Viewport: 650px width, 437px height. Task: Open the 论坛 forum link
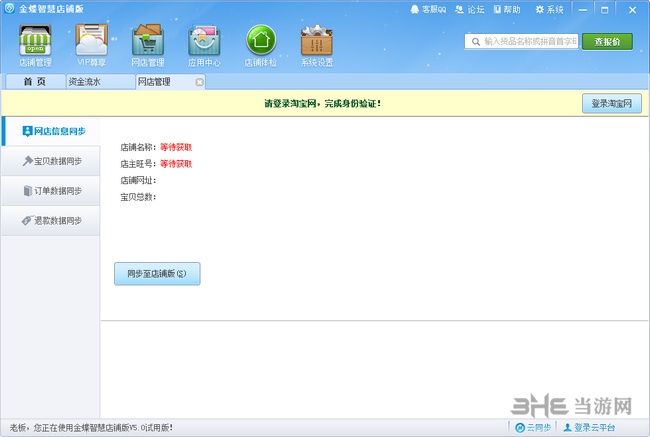[x=470, y=10]
